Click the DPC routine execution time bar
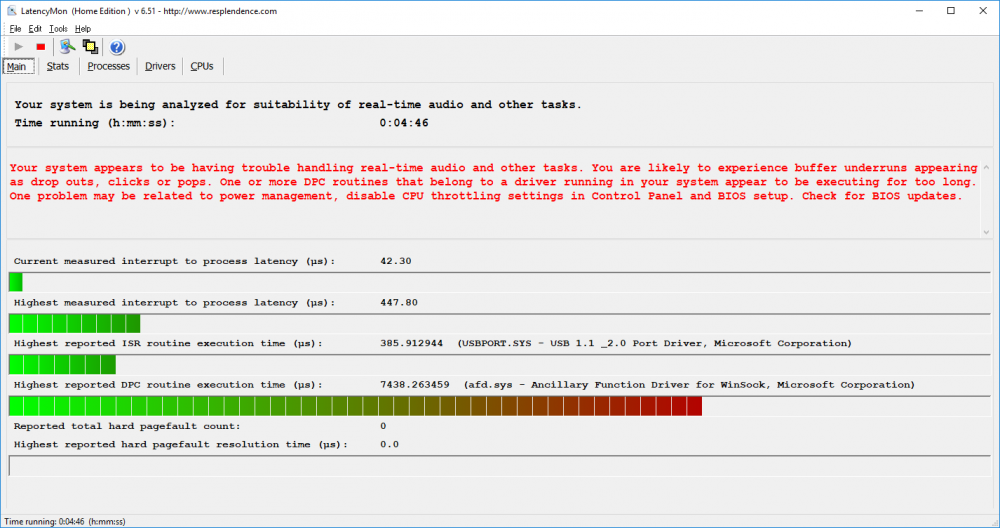The height and width of the screenshot is (528, 1000). [x=356, y=406]
